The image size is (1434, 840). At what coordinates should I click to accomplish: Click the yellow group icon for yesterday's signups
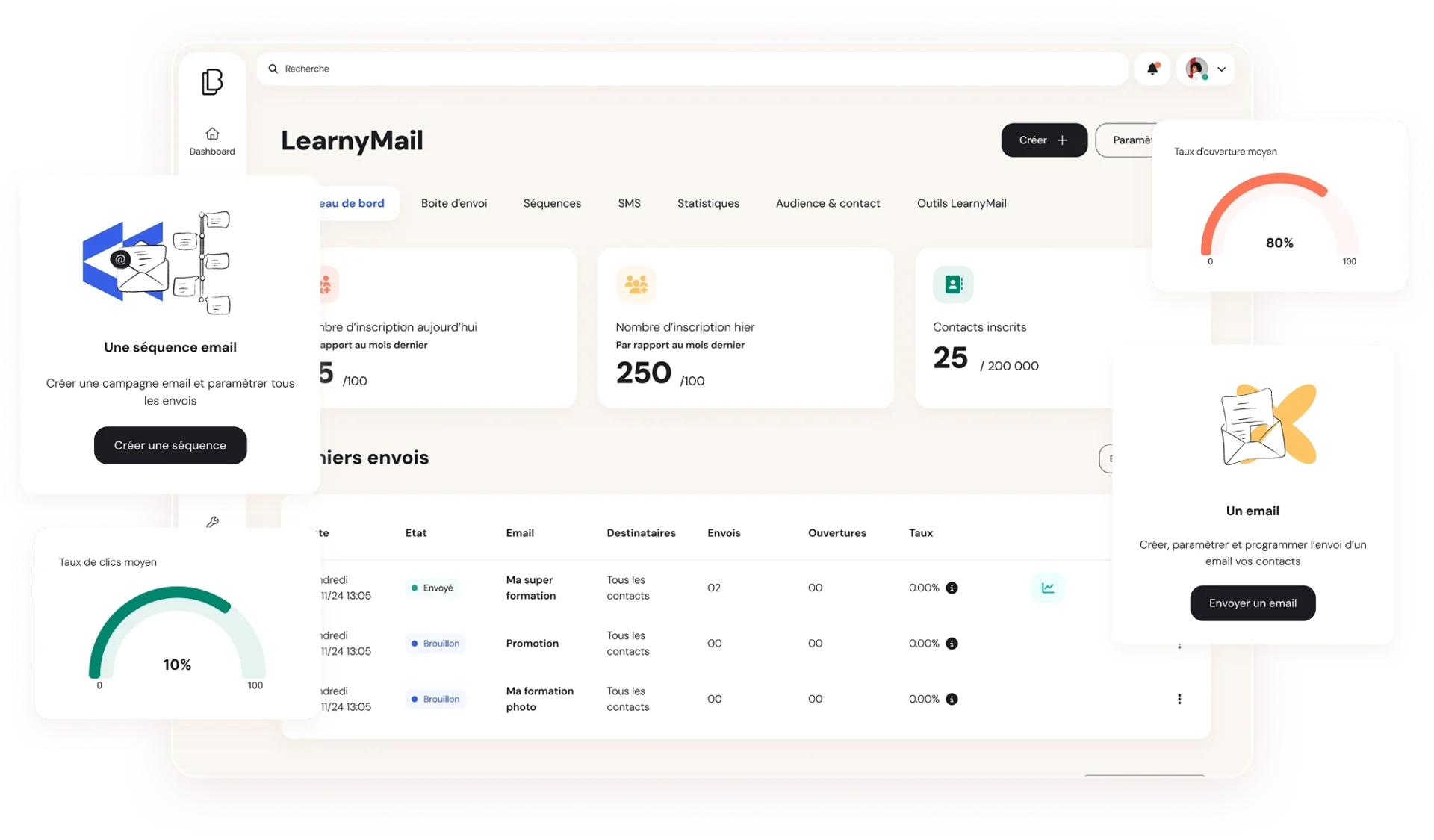636,284
